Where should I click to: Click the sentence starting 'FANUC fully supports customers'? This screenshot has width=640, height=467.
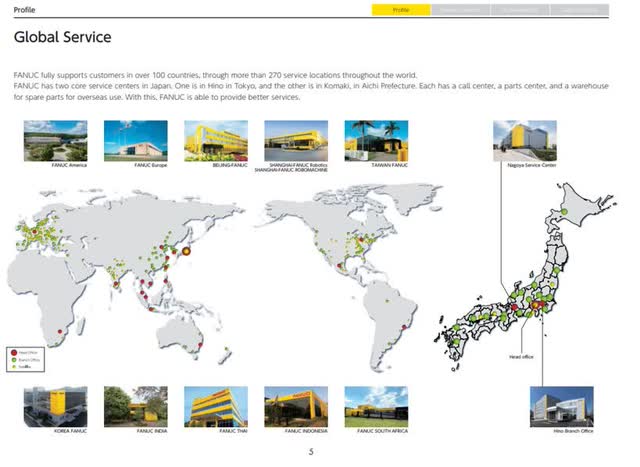coord(216,75)
